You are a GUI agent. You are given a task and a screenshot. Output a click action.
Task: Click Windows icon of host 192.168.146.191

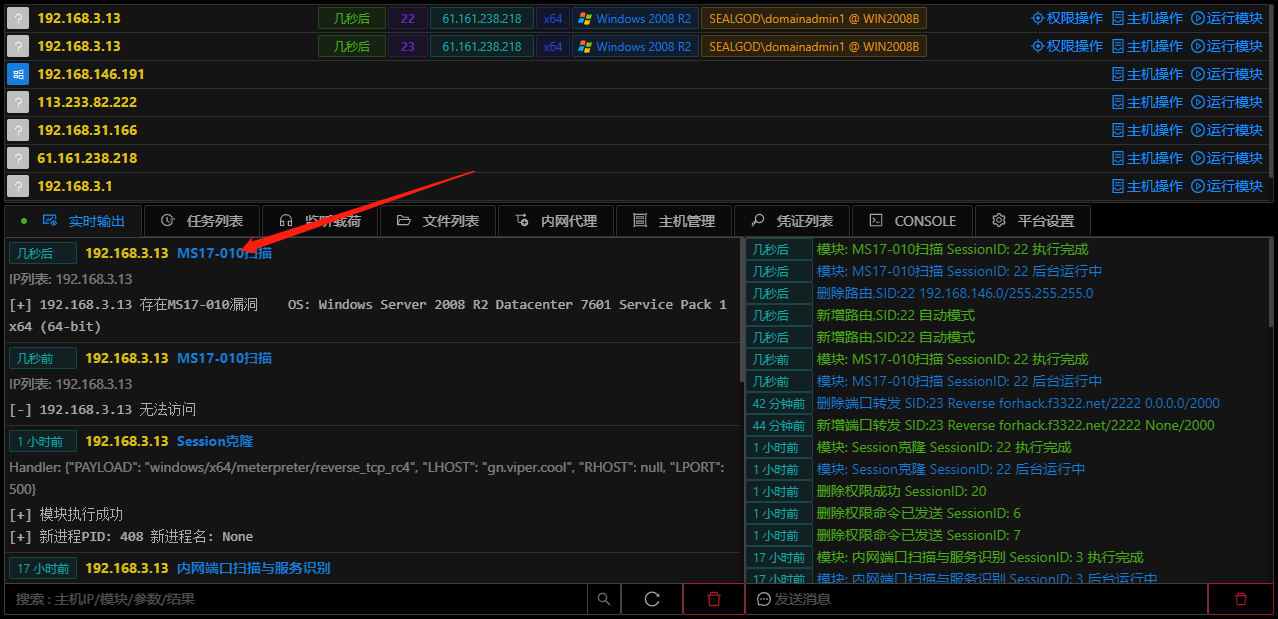17,74
